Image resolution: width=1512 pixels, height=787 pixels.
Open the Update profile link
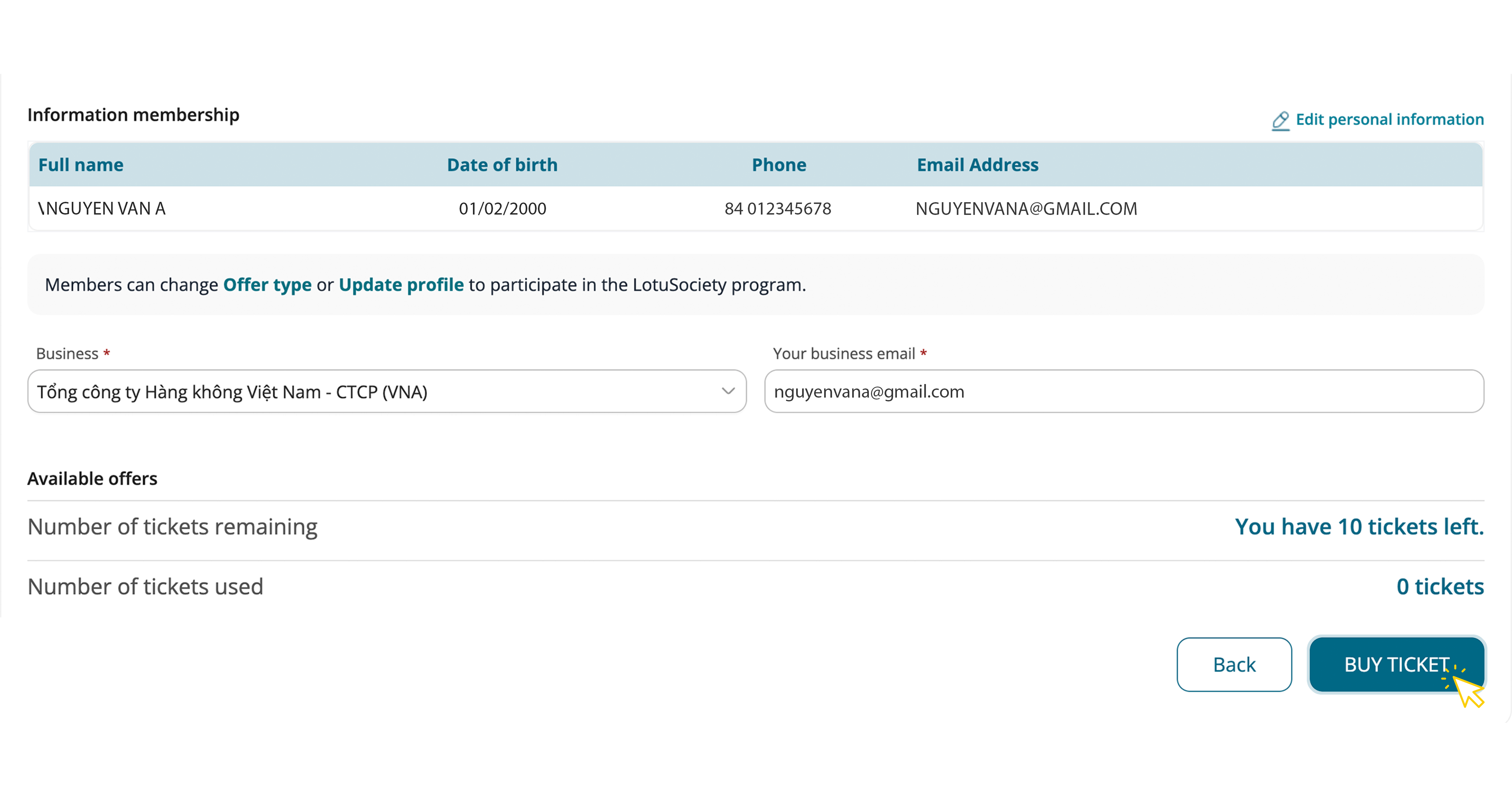pos(401,285)
